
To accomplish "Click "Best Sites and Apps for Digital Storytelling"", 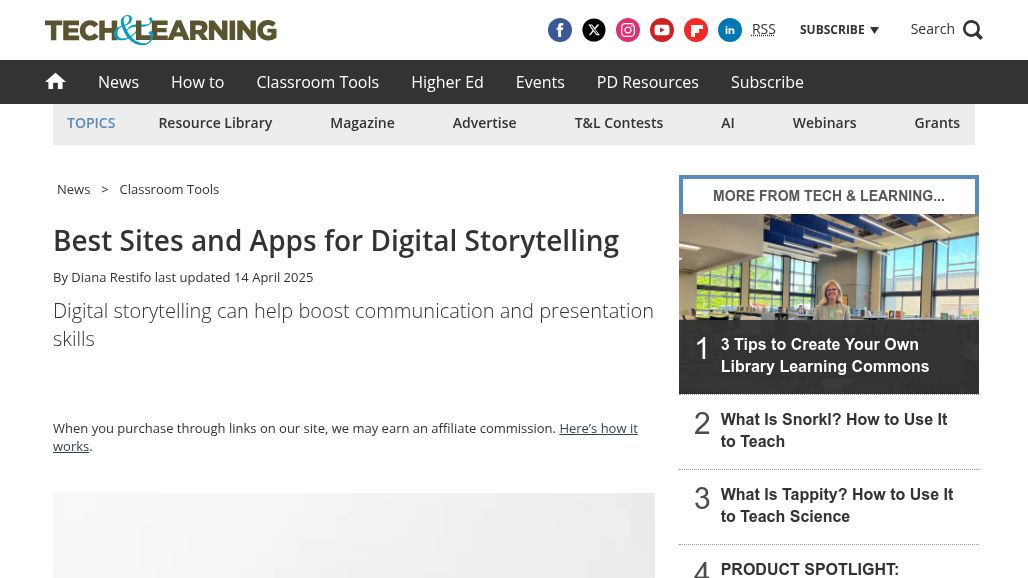I will point(336,241).
